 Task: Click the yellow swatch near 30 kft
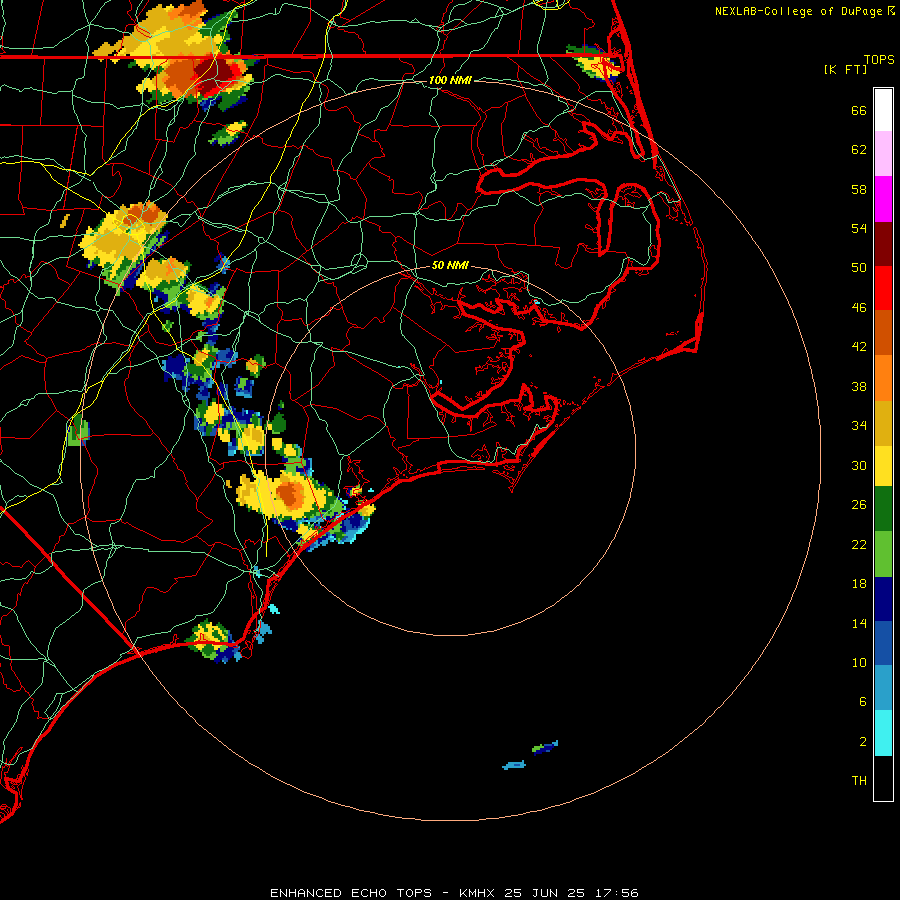(883, 466)
